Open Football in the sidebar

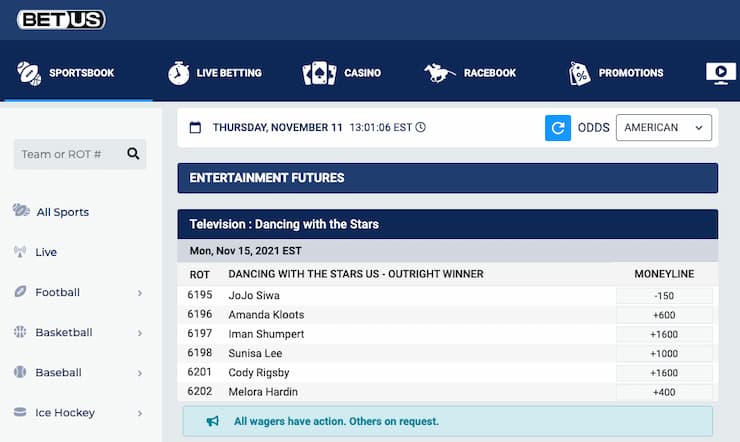58,292
